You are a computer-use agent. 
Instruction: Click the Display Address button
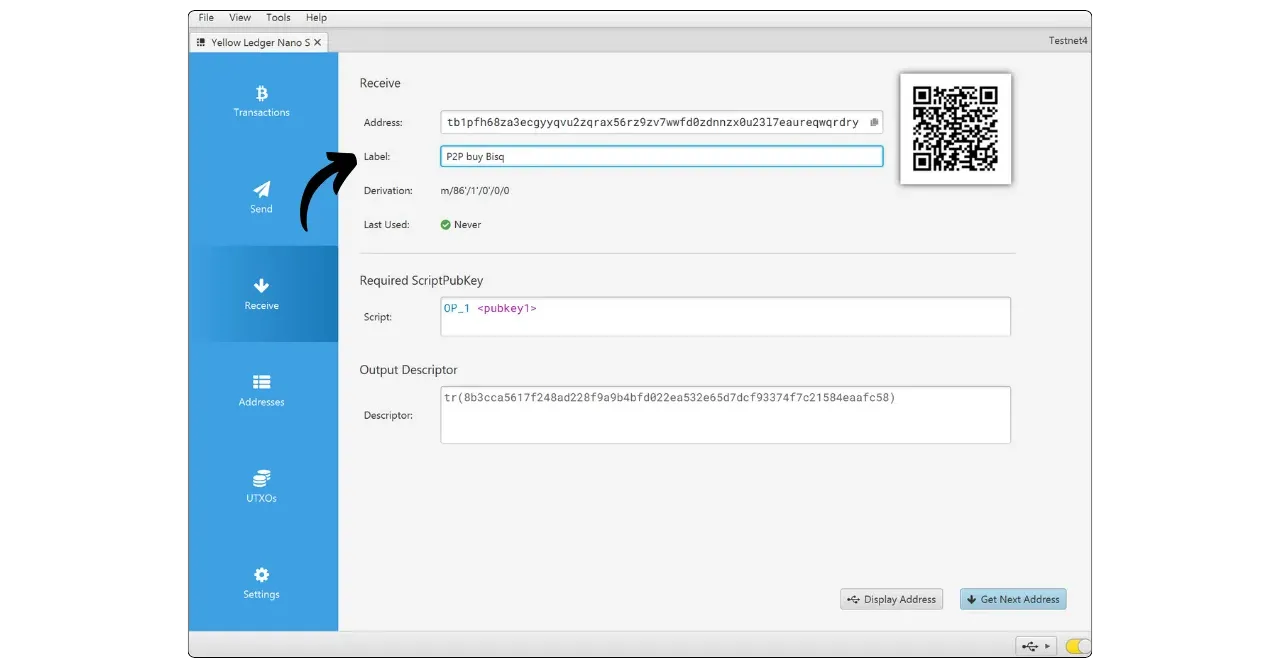891,599
